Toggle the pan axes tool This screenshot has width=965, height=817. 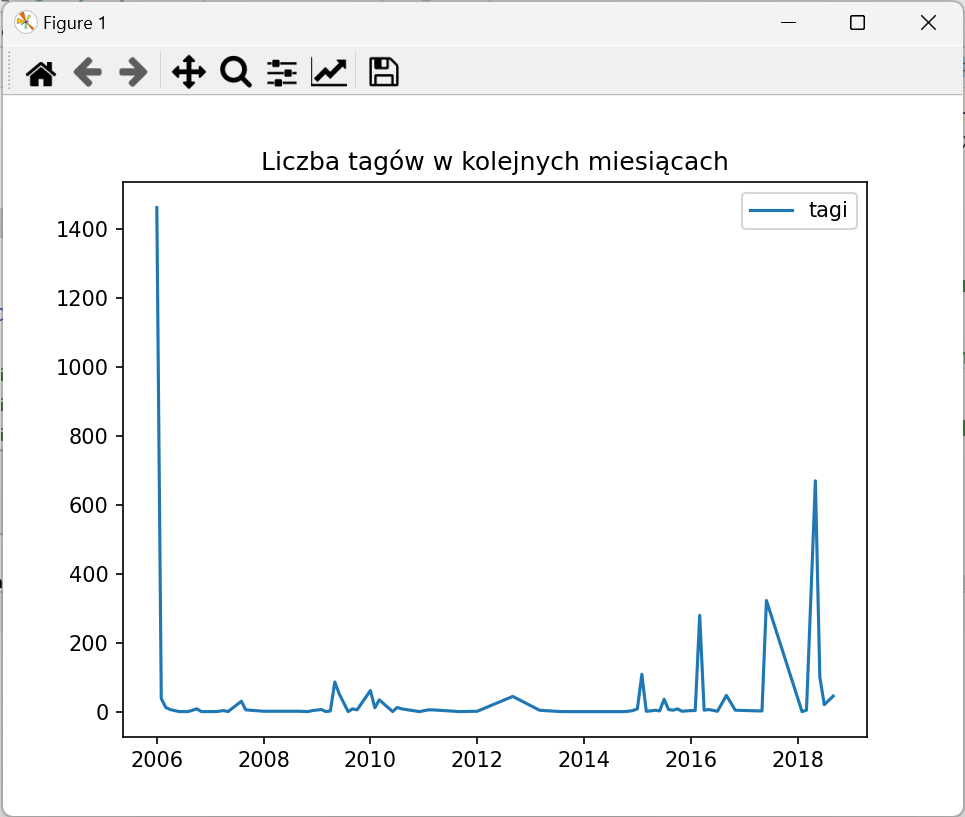[188, 72]
